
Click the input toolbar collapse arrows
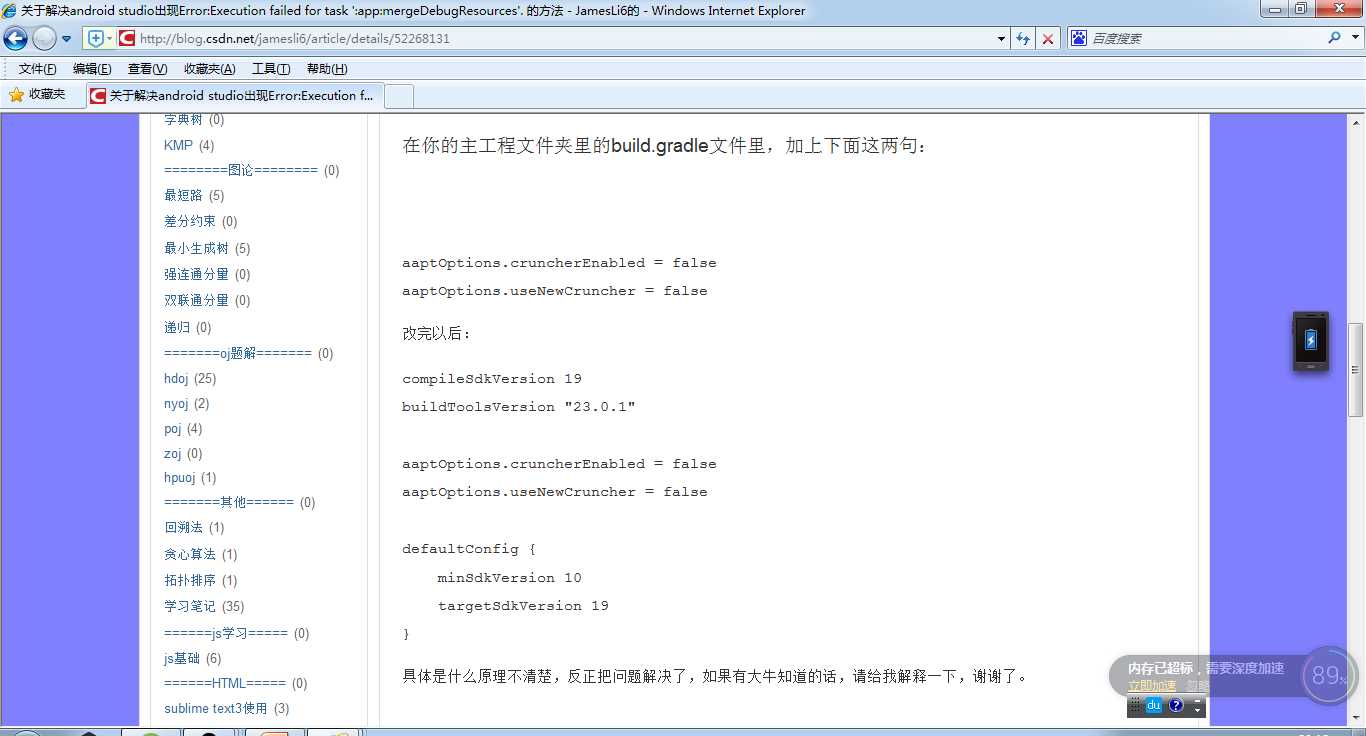(1197, 706)
